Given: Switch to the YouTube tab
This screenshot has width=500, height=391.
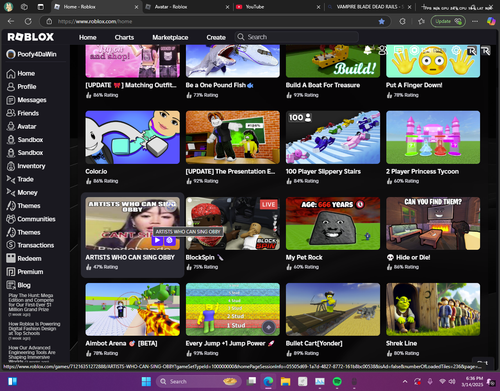Looking at the screenshot, I should (278, 7).
